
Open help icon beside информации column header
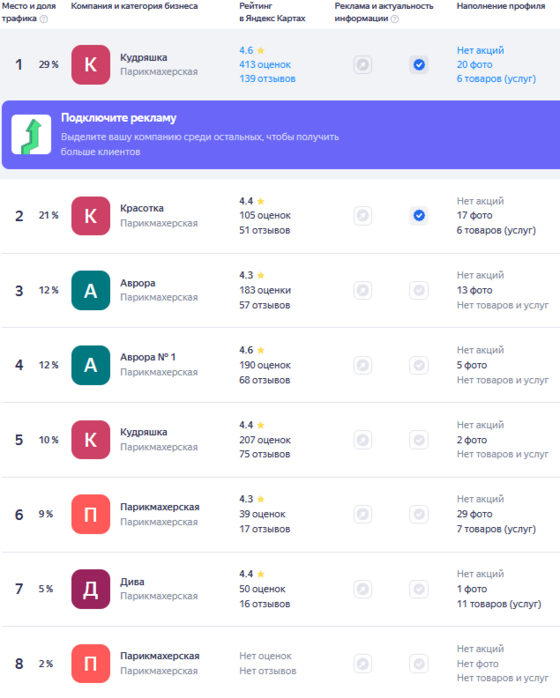point(395,19)
